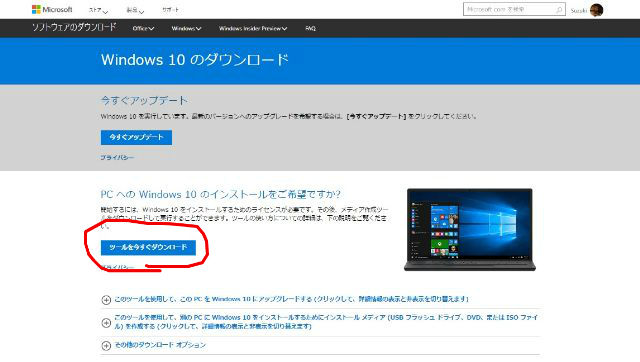Screen dimensions: 640x362
Task: Open プライバシー link under the download tool button
Action: pyautogui.click(x=118, y=267)
